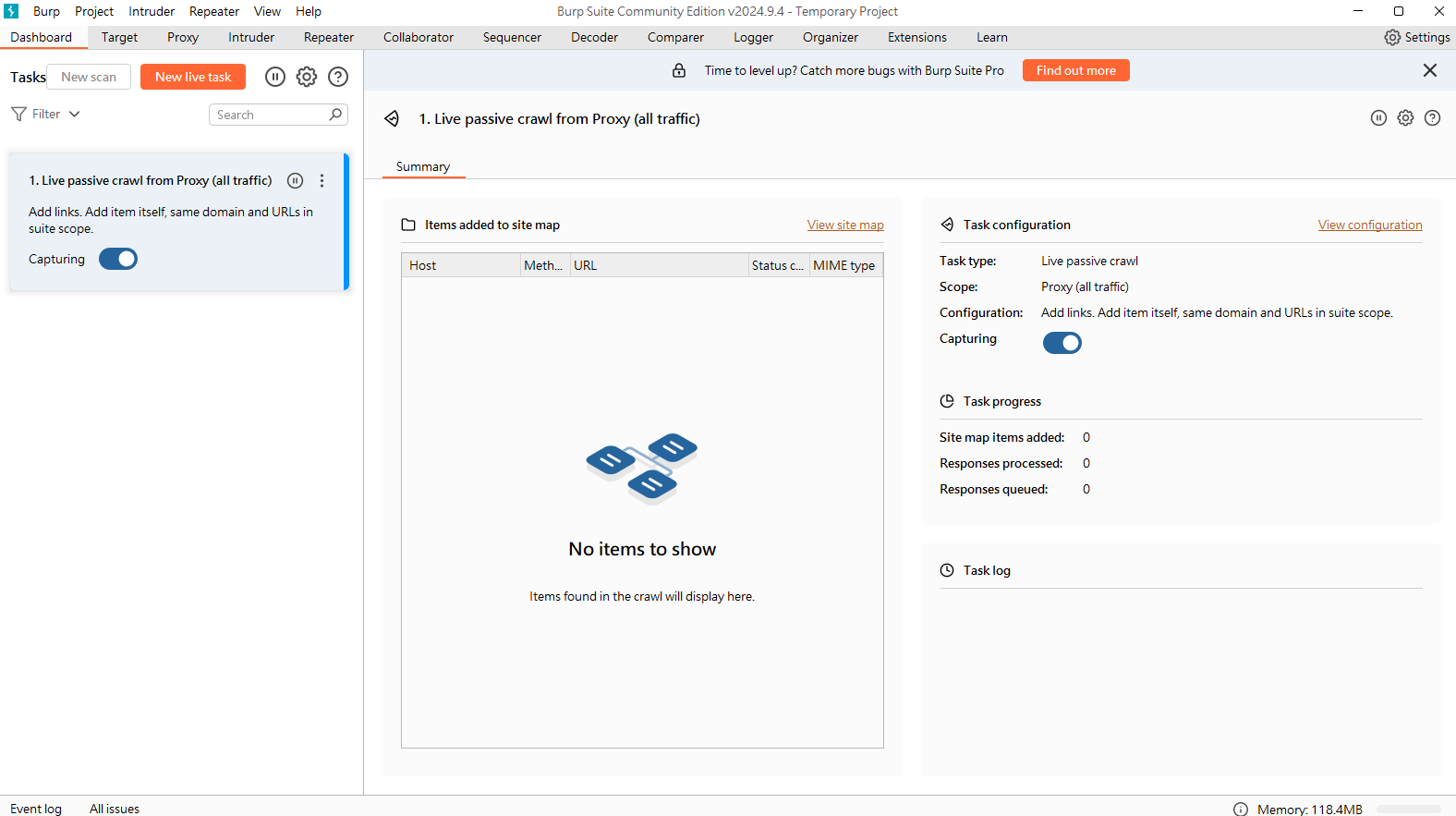Click the Burp Suite logo icon
This screenshot has height=816, width=1456.
11,11
